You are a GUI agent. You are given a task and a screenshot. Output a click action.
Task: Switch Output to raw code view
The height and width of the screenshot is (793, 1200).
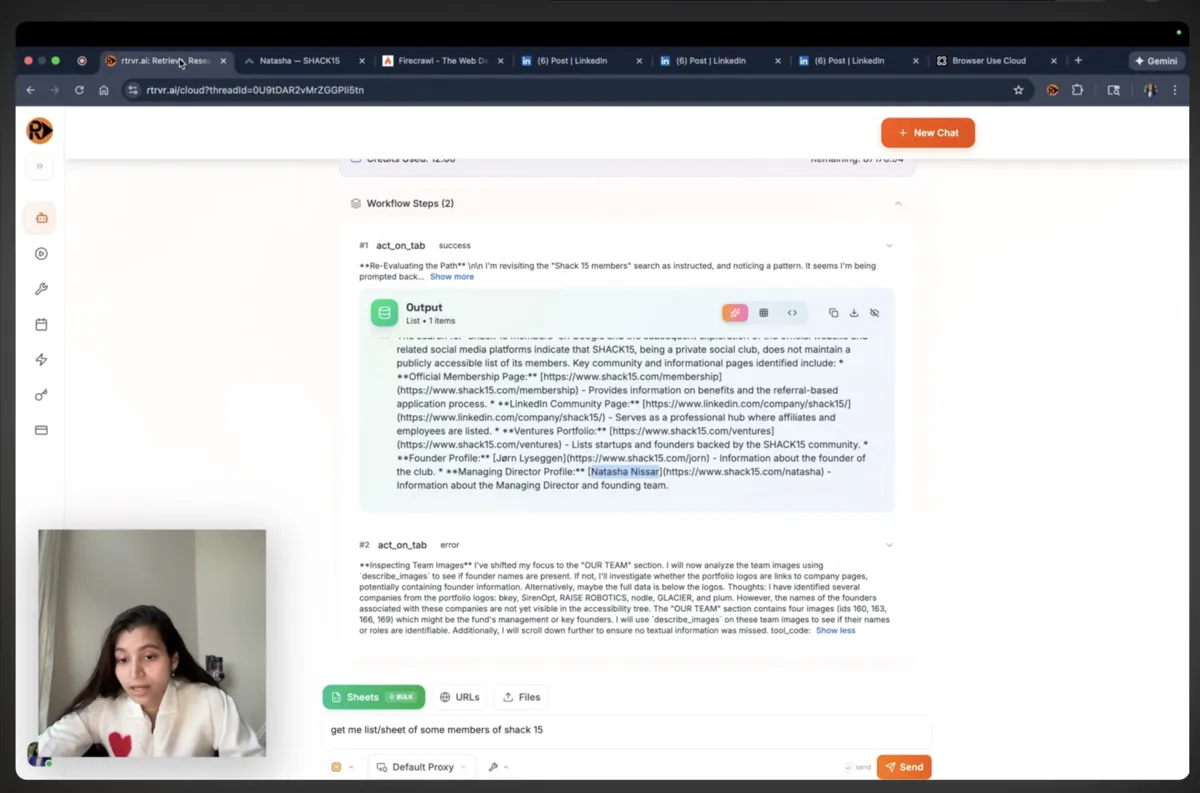tap(792, 313)
